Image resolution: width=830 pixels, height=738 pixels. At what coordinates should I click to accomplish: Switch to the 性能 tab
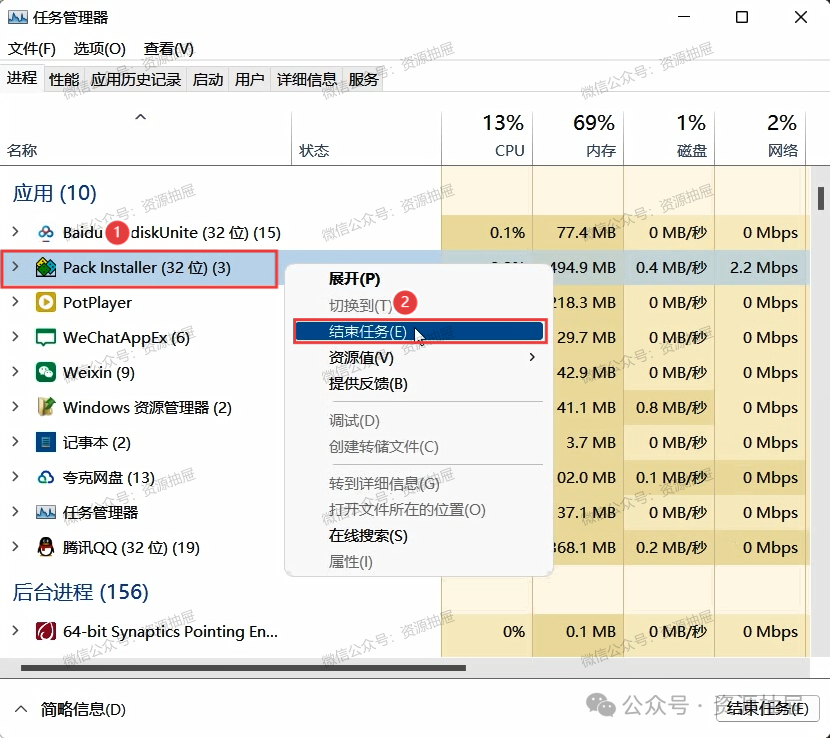pos(64,79)
